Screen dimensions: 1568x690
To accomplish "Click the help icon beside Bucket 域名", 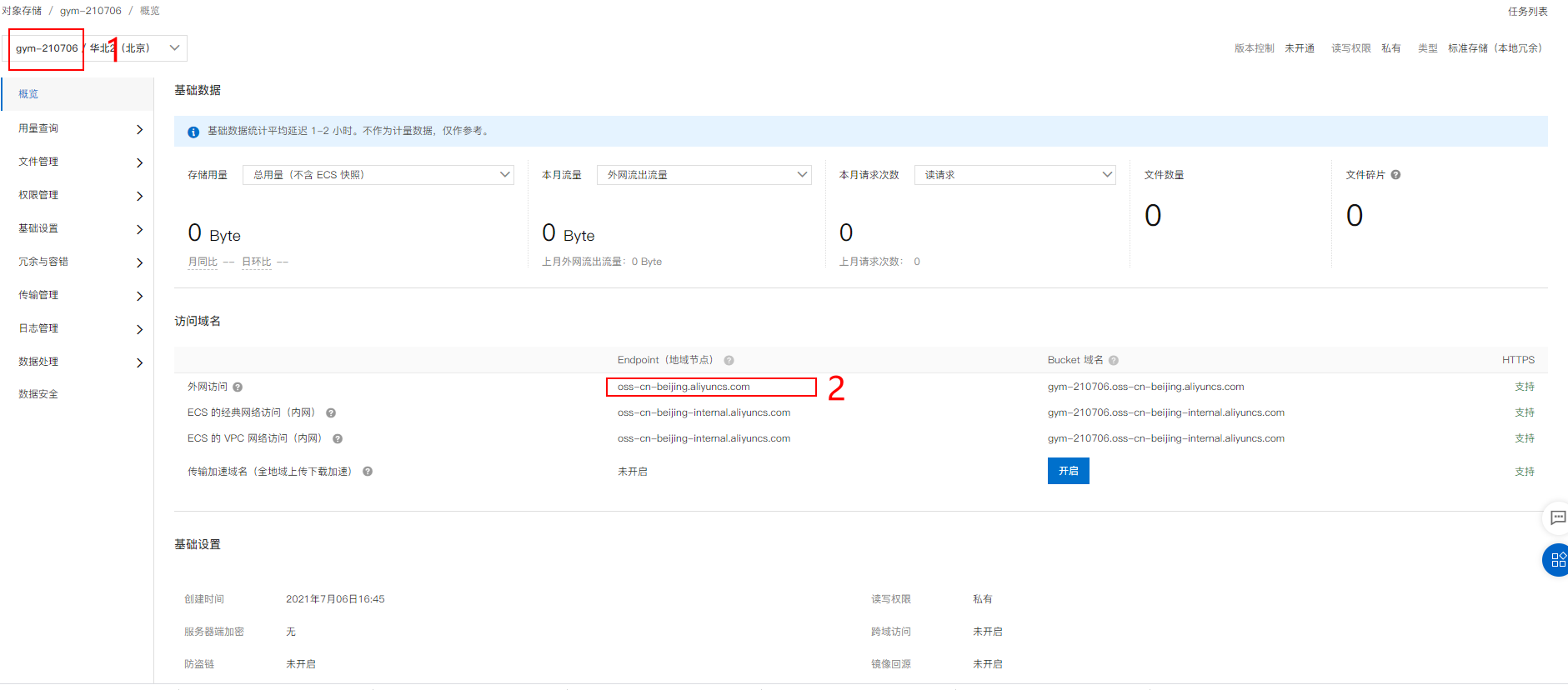I will (1114, 361).
